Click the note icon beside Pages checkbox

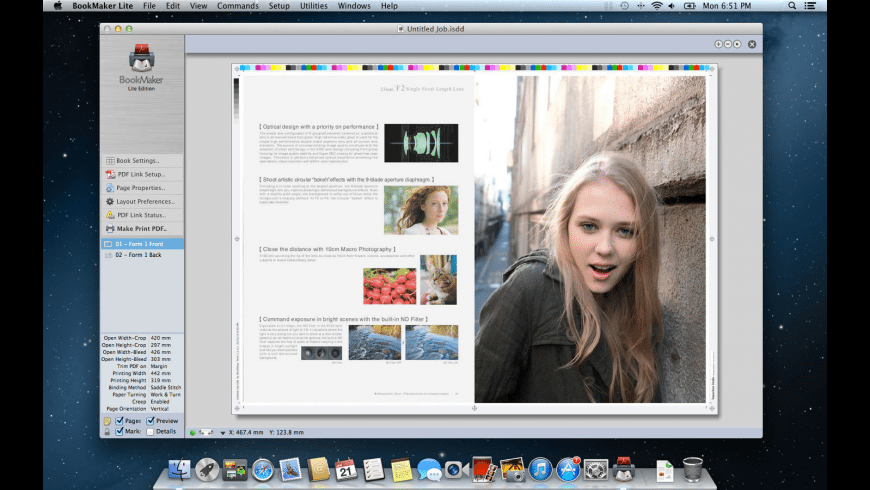tap(107, 421)
